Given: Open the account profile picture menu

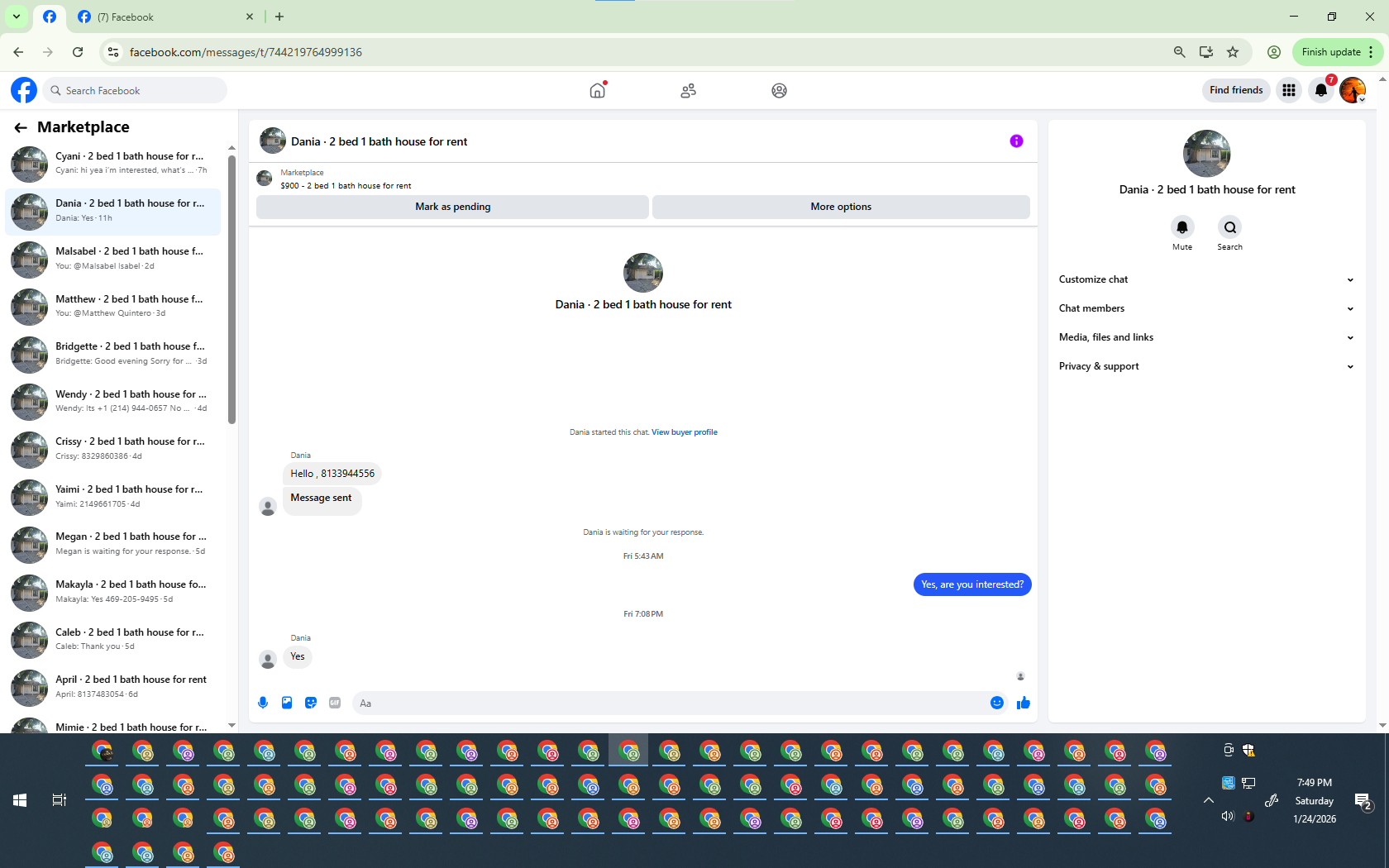Looking at the screenshot, I should [x=1353, y=90].
